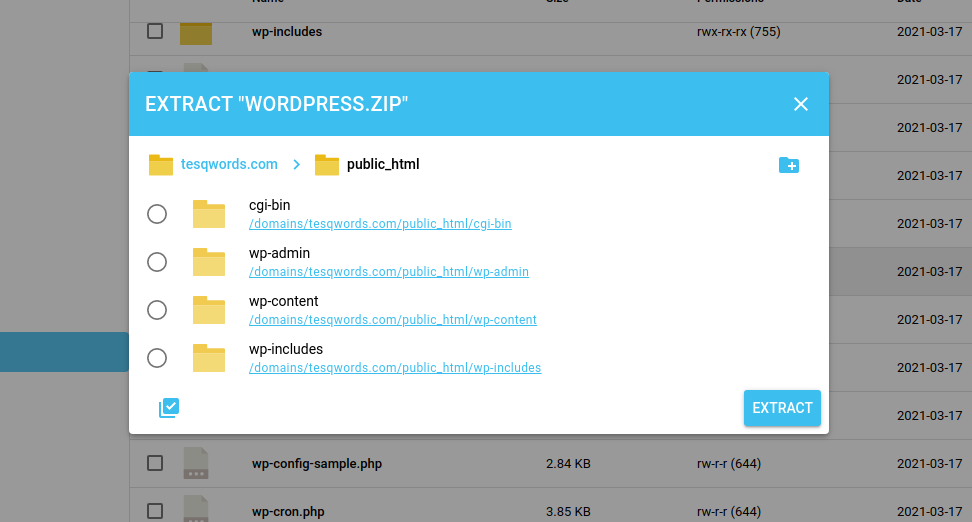Image resolution: width=972 pixels, height=522 pixels.
Task: Click the breadcrumb chevron arrow
Action: pos(296,164)
